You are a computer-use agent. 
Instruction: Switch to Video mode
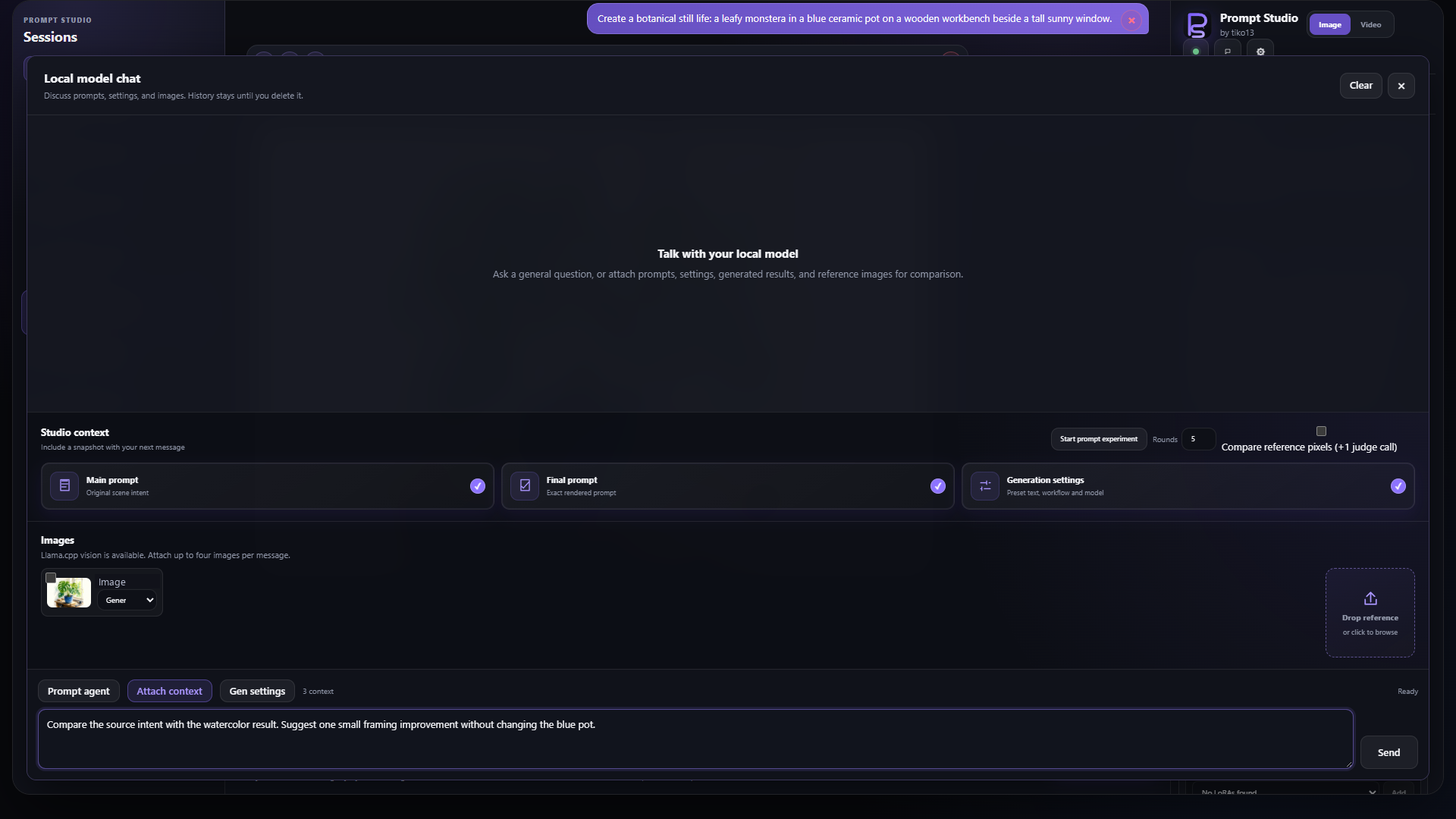[1370, 25]
